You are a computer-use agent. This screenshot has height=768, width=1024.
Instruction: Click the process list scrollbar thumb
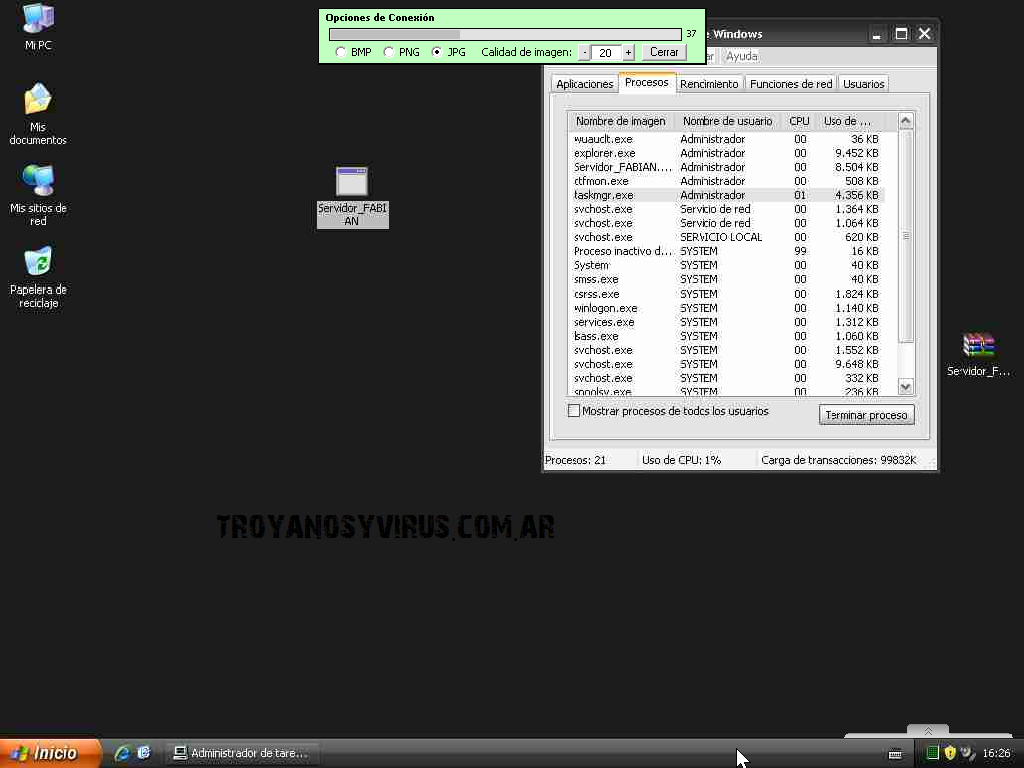coord(906,236)
